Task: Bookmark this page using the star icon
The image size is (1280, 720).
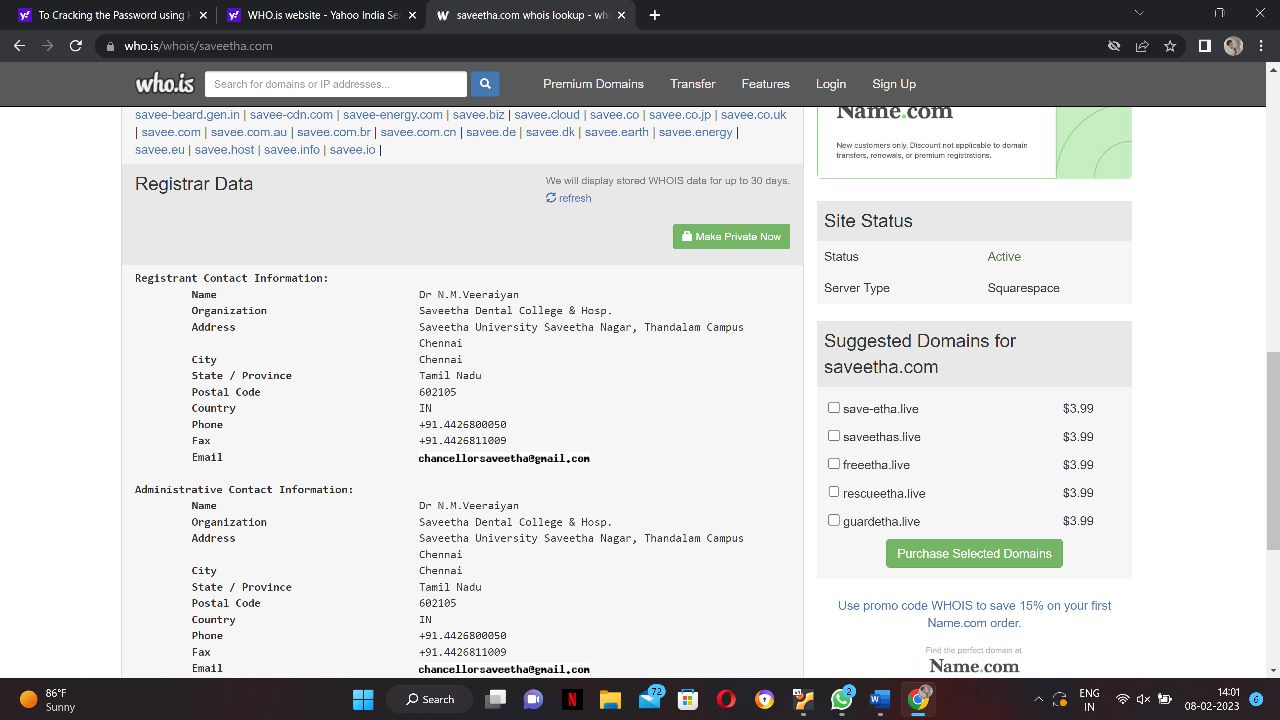Action: coord(1171,46)
